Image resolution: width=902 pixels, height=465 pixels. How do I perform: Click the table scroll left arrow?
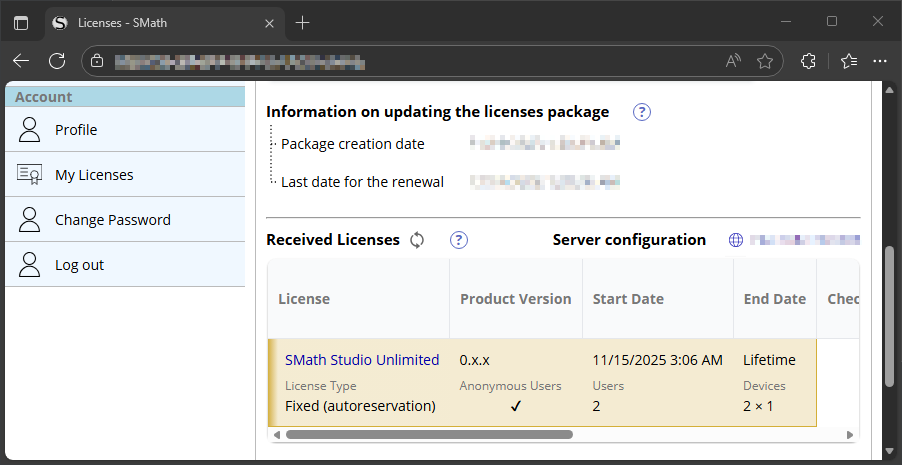tap(276, 434)
